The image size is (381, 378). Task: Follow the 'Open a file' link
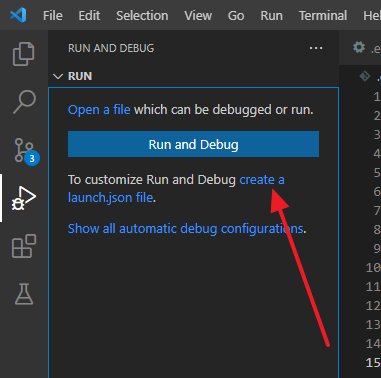pos(99,110)
